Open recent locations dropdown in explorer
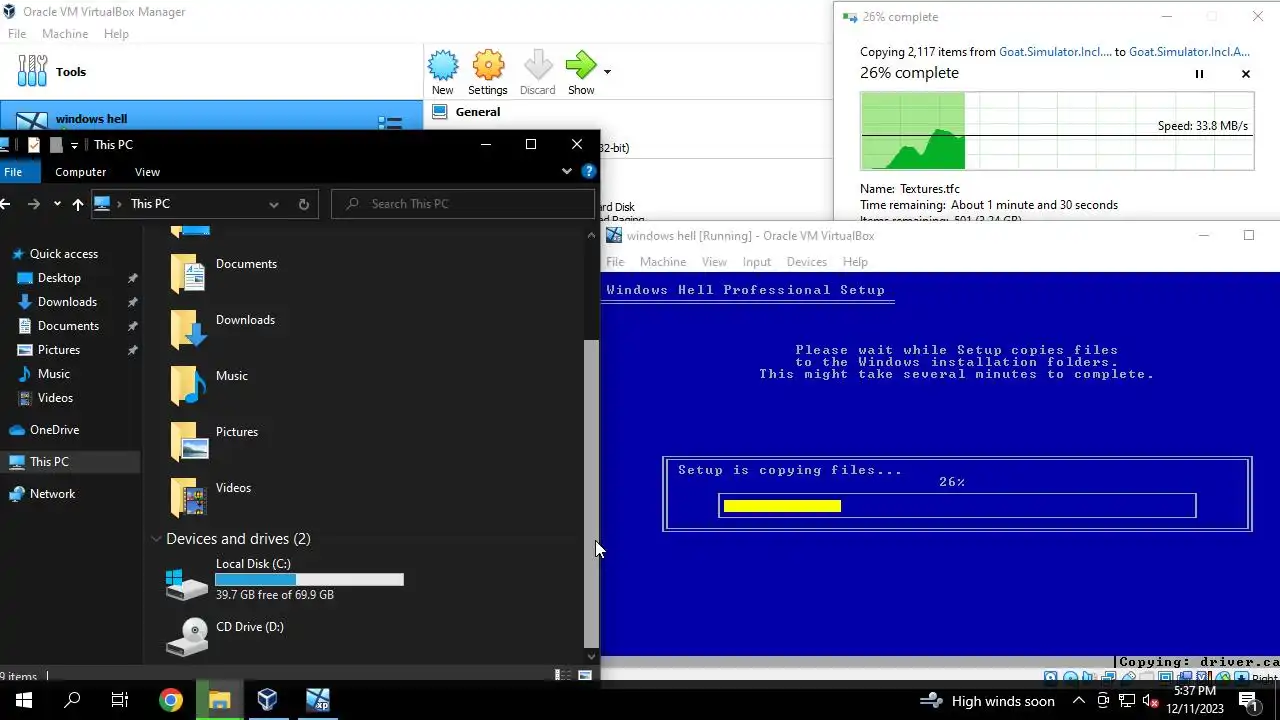The image size is (1280, 720). tap(57, 204)
